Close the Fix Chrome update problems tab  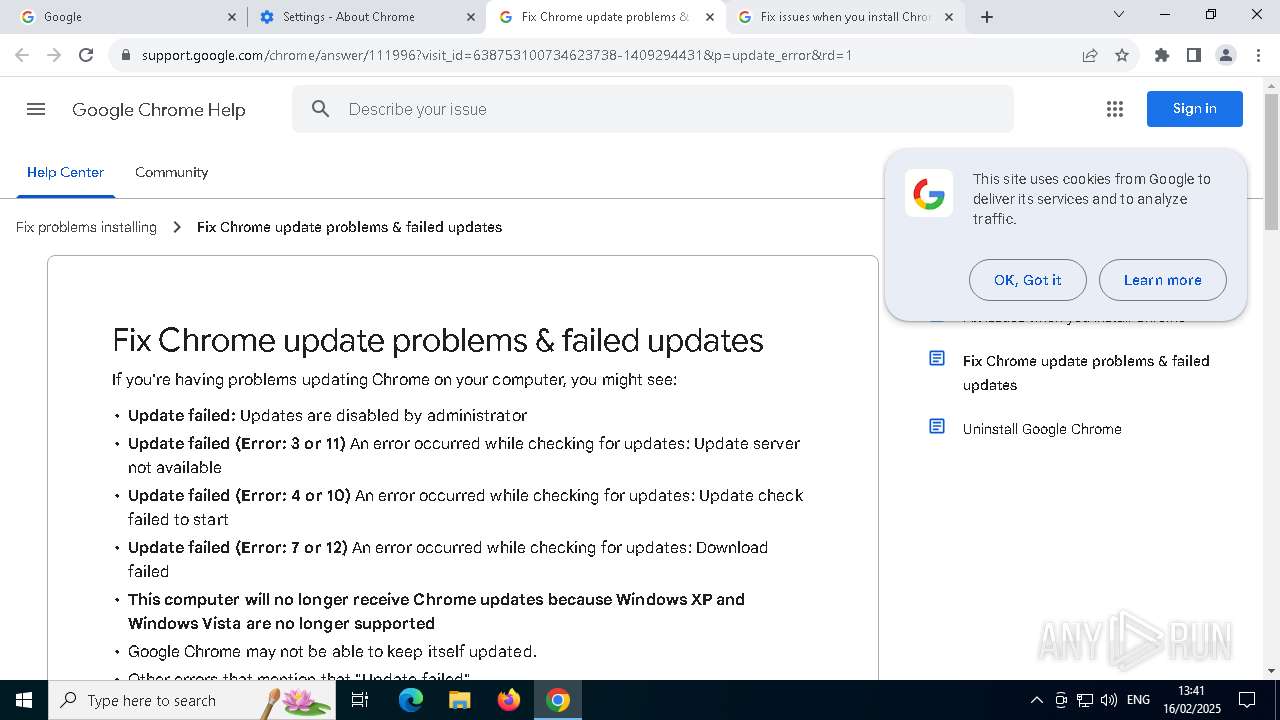tap(710, 17)
